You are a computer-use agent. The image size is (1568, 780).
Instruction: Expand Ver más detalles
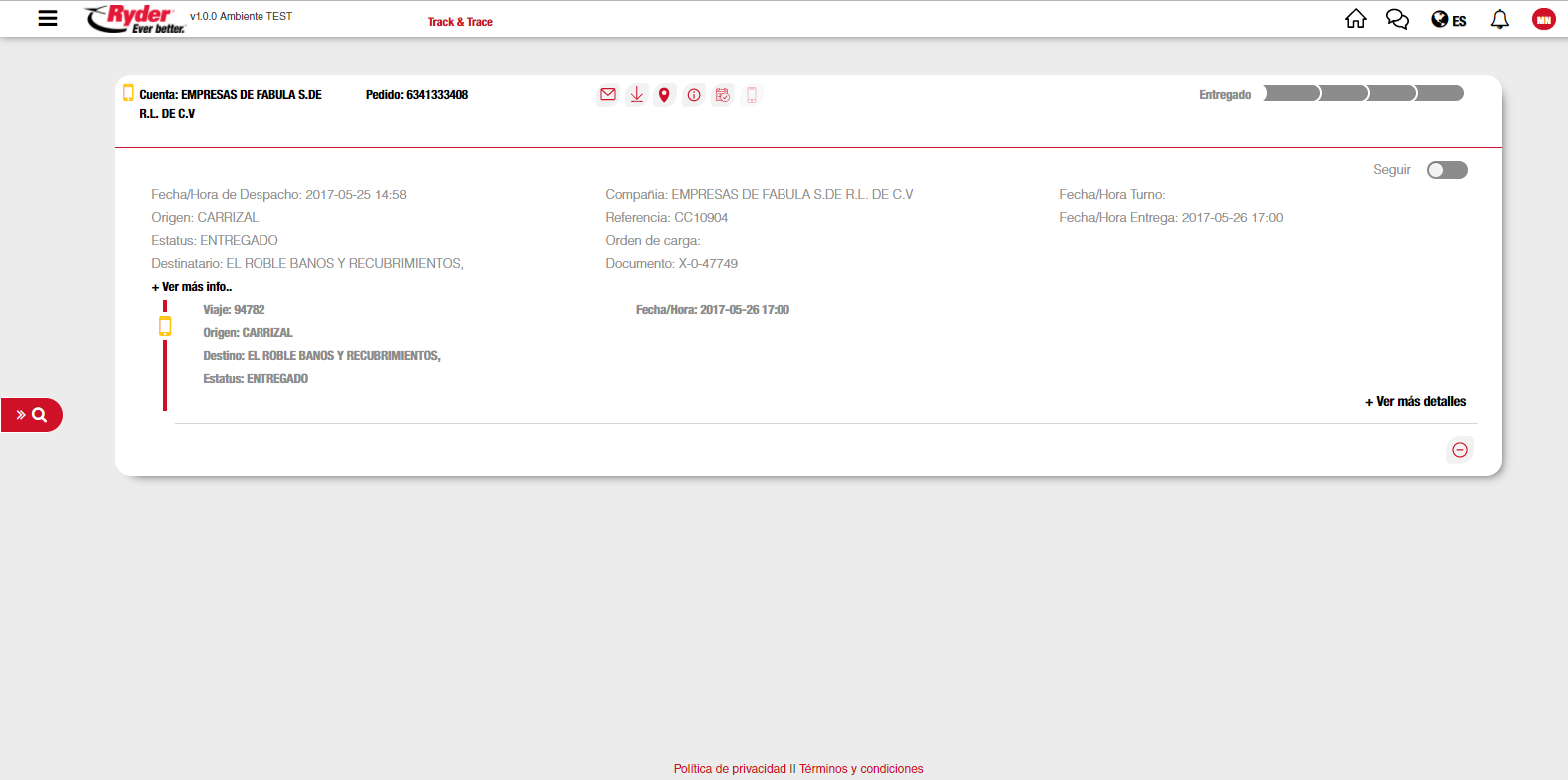click(x=1415, y=402)
